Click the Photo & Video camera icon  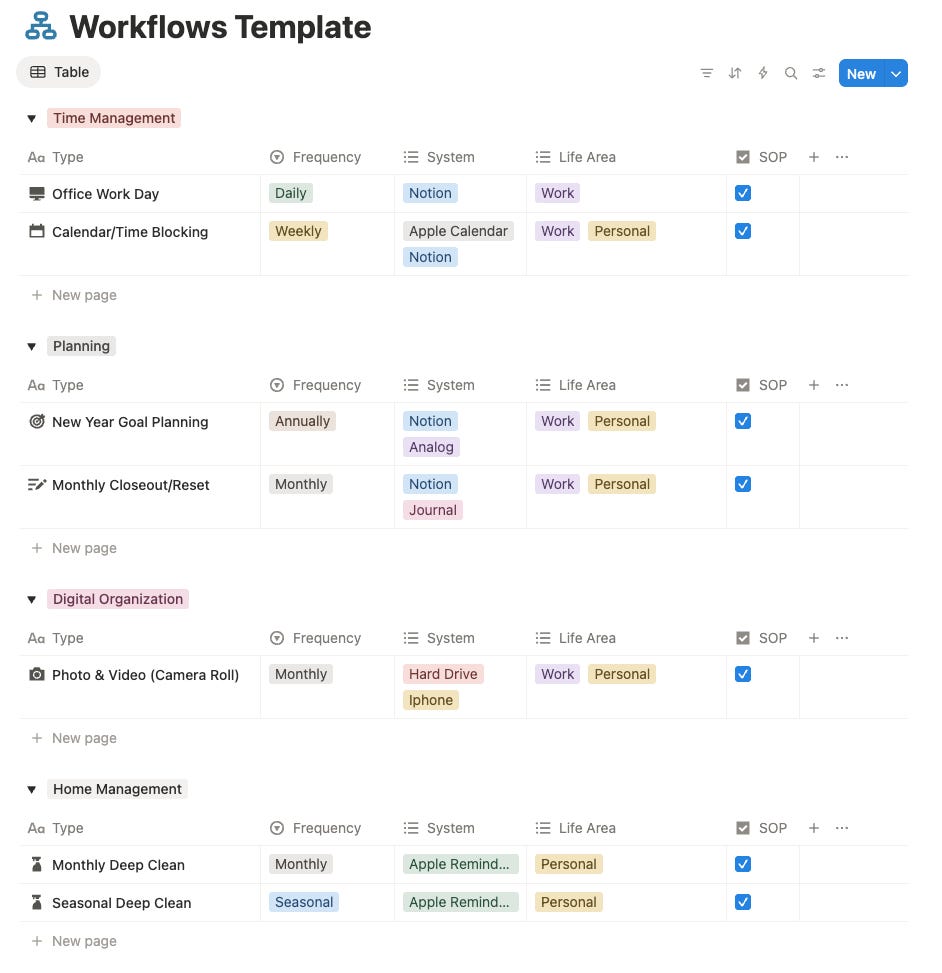37,675
